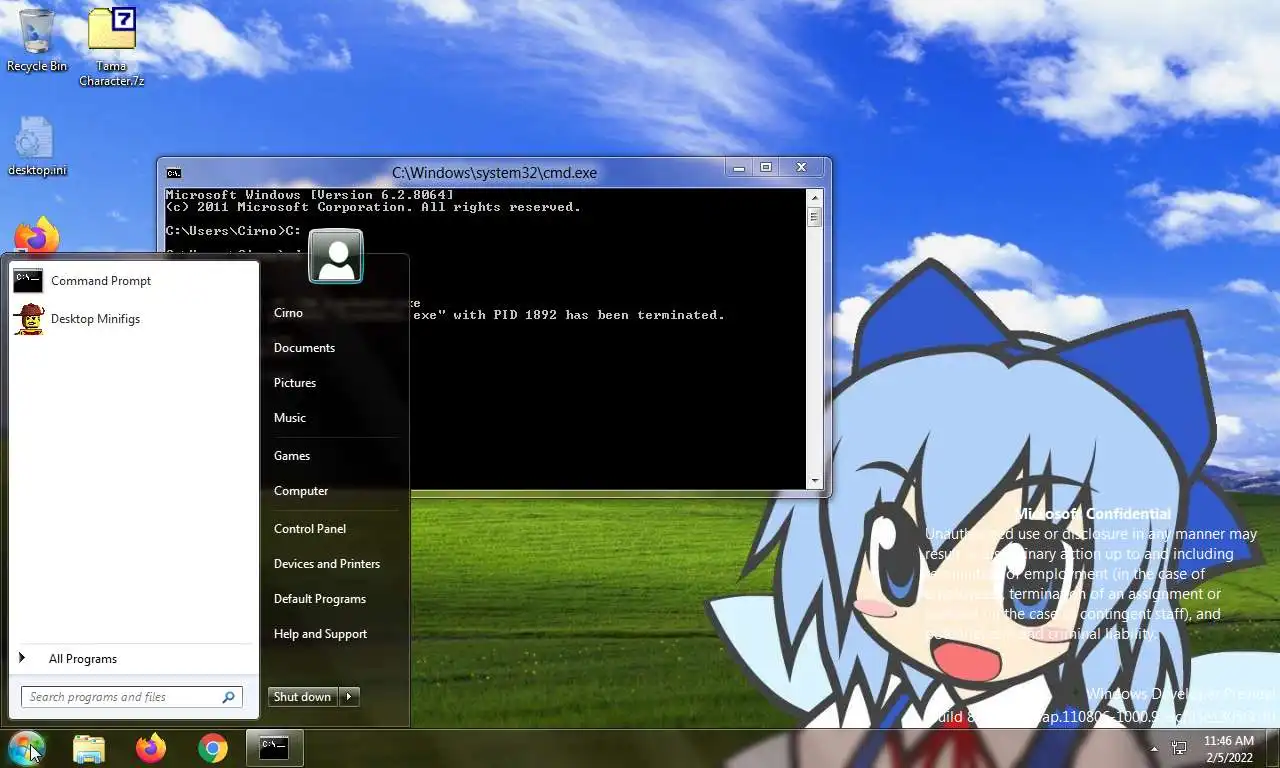This screenshot has width=1280, height=768.
Task: Open Control Panel
Action: 310,529
